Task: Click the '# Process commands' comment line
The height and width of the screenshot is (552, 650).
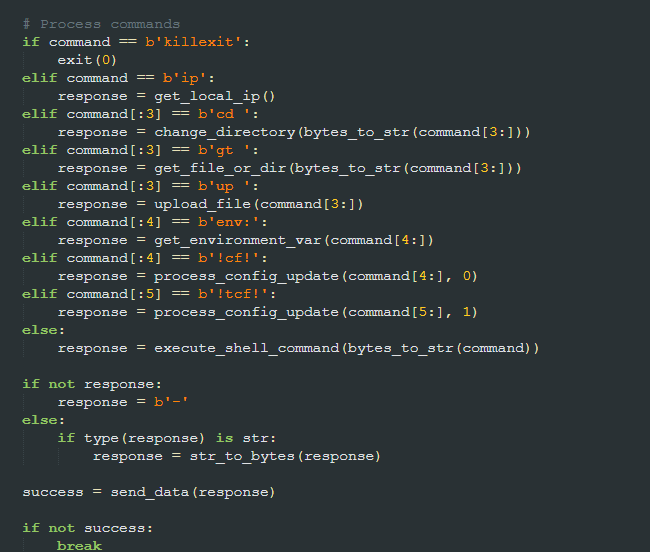Action: point(101,24)
